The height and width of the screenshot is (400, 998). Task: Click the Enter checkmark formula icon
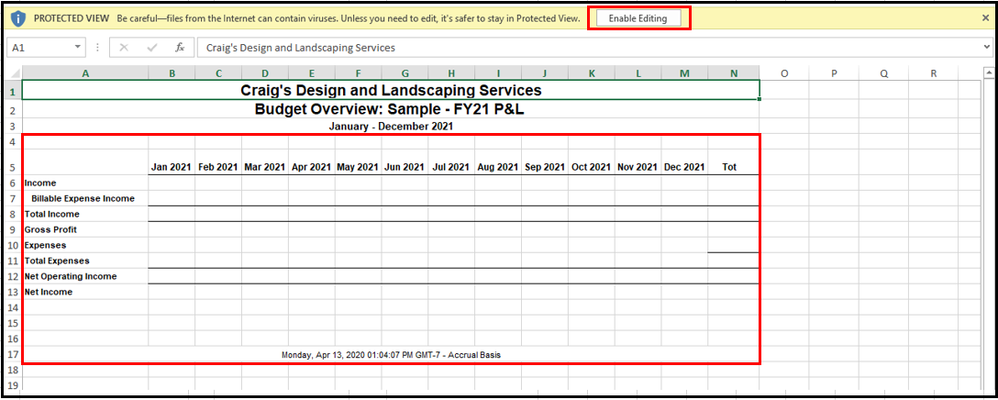pos(151,47)
